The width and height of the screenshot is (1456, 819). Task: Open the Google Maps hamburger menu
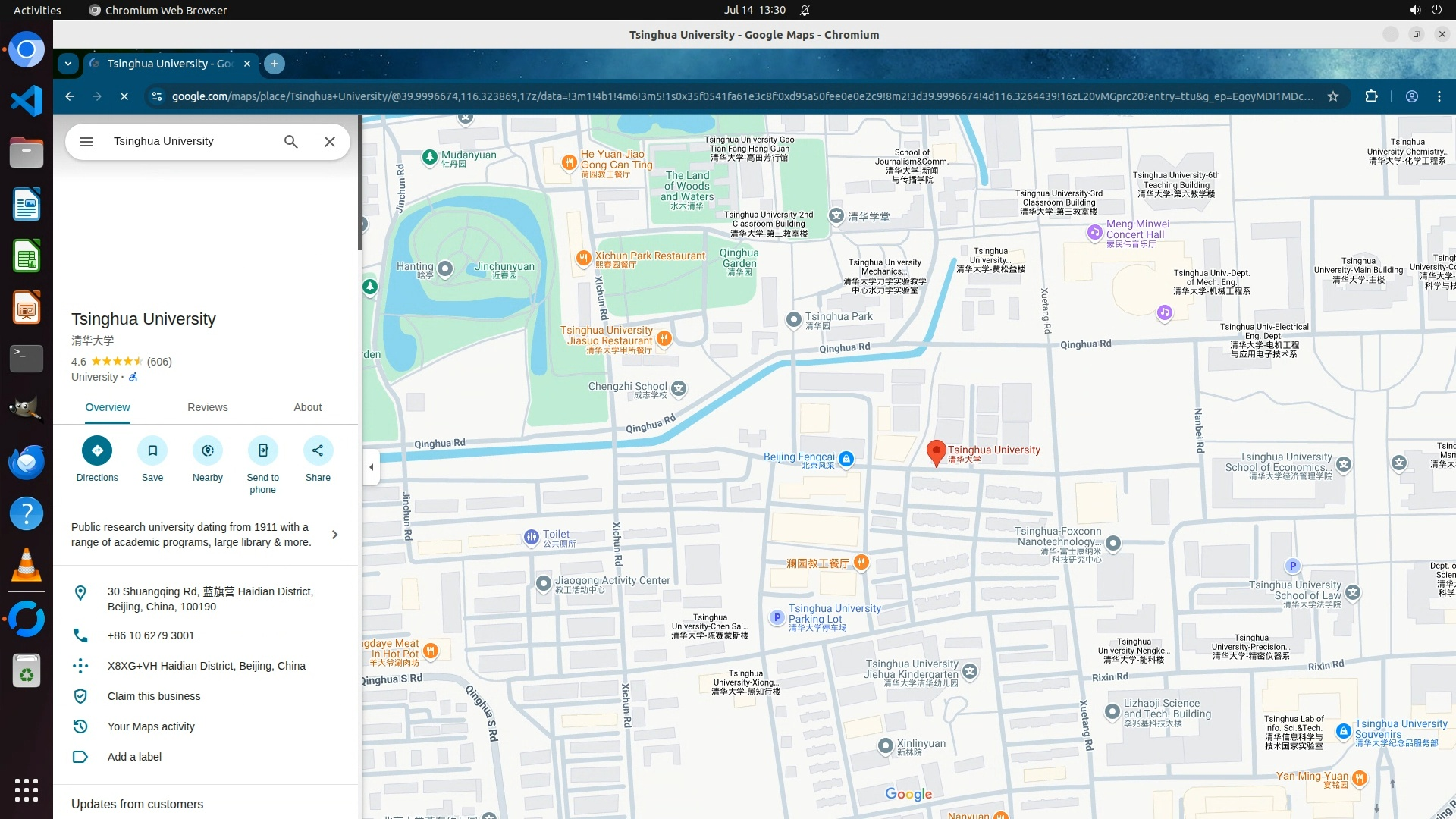tap(86, 142)
